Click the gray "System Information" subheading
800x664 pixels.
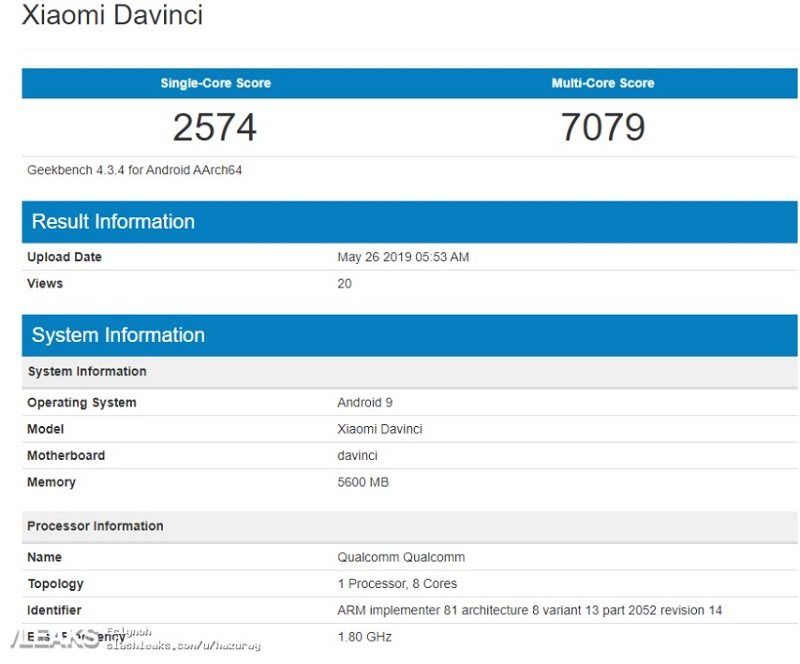click(410, 372)
